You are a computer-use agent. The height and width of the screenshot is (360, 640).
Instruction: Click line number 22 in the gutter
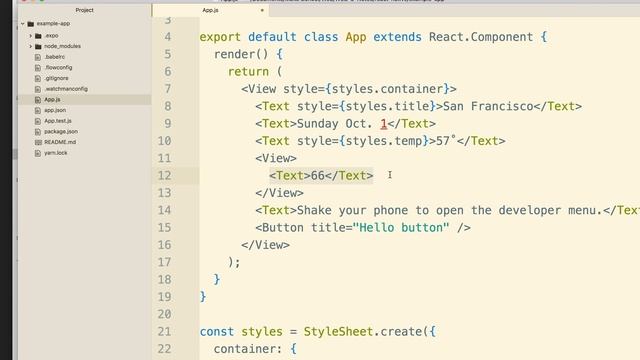164,349
